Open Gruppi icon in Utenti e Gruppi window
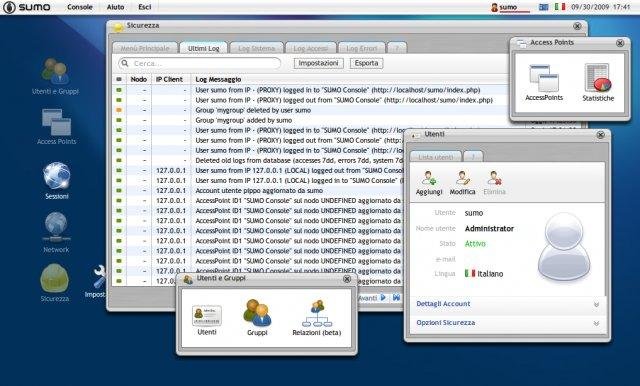 tap(257, 318)
